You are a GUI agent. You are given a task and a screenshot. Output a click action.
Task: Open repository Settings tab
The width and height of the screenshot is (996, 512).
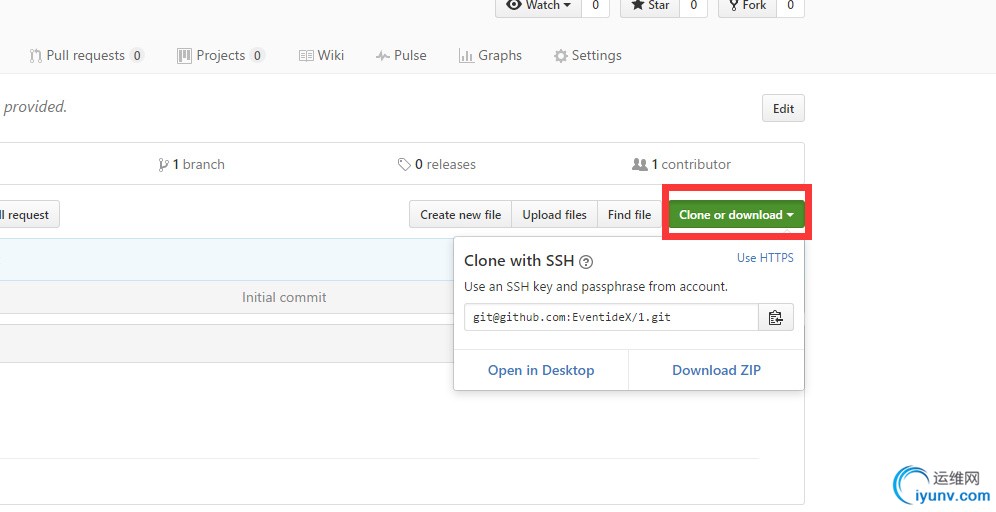point(588,56)
